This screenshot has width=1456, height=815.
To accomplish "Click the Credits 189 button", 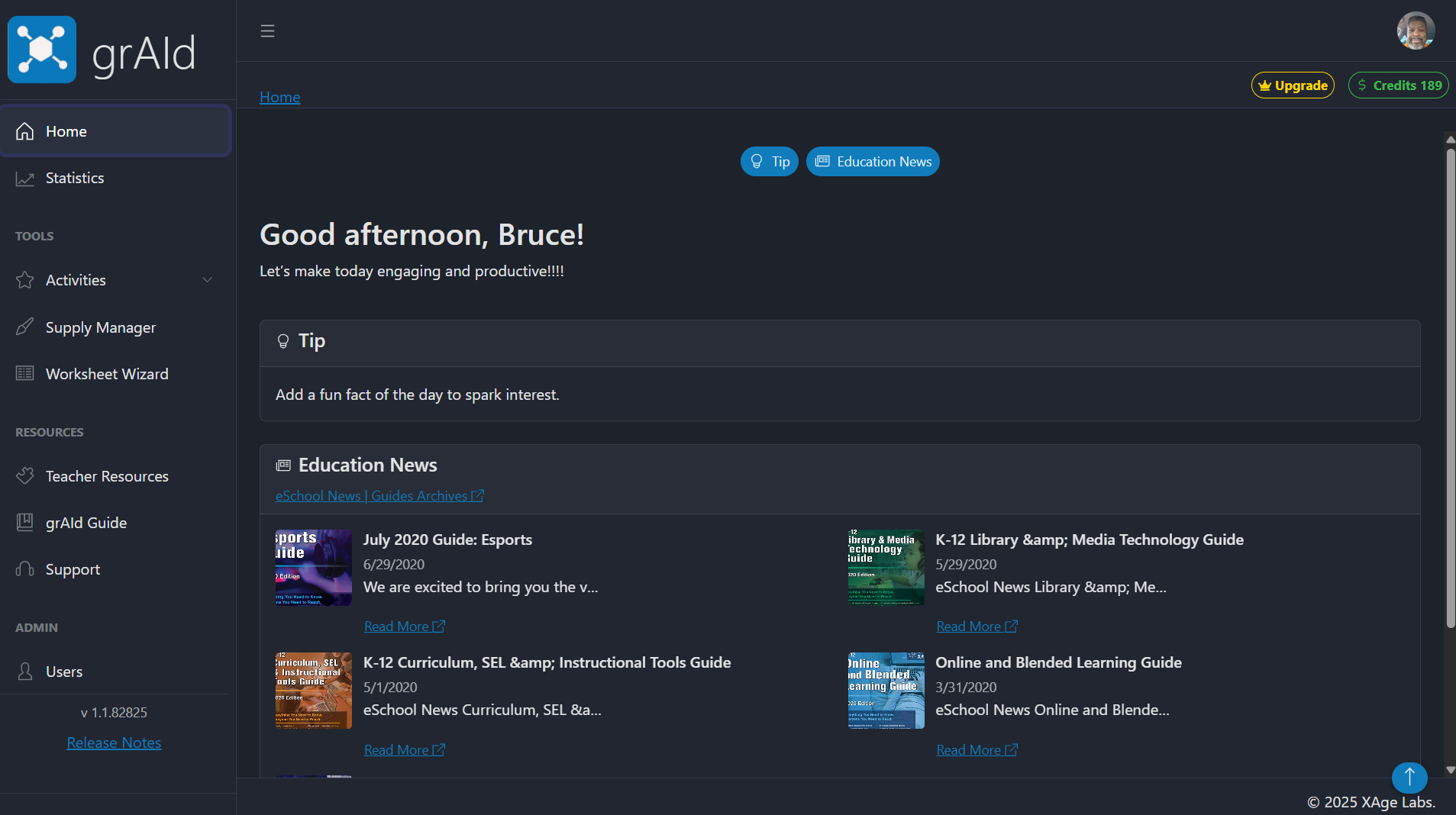I will point(1399,85).
